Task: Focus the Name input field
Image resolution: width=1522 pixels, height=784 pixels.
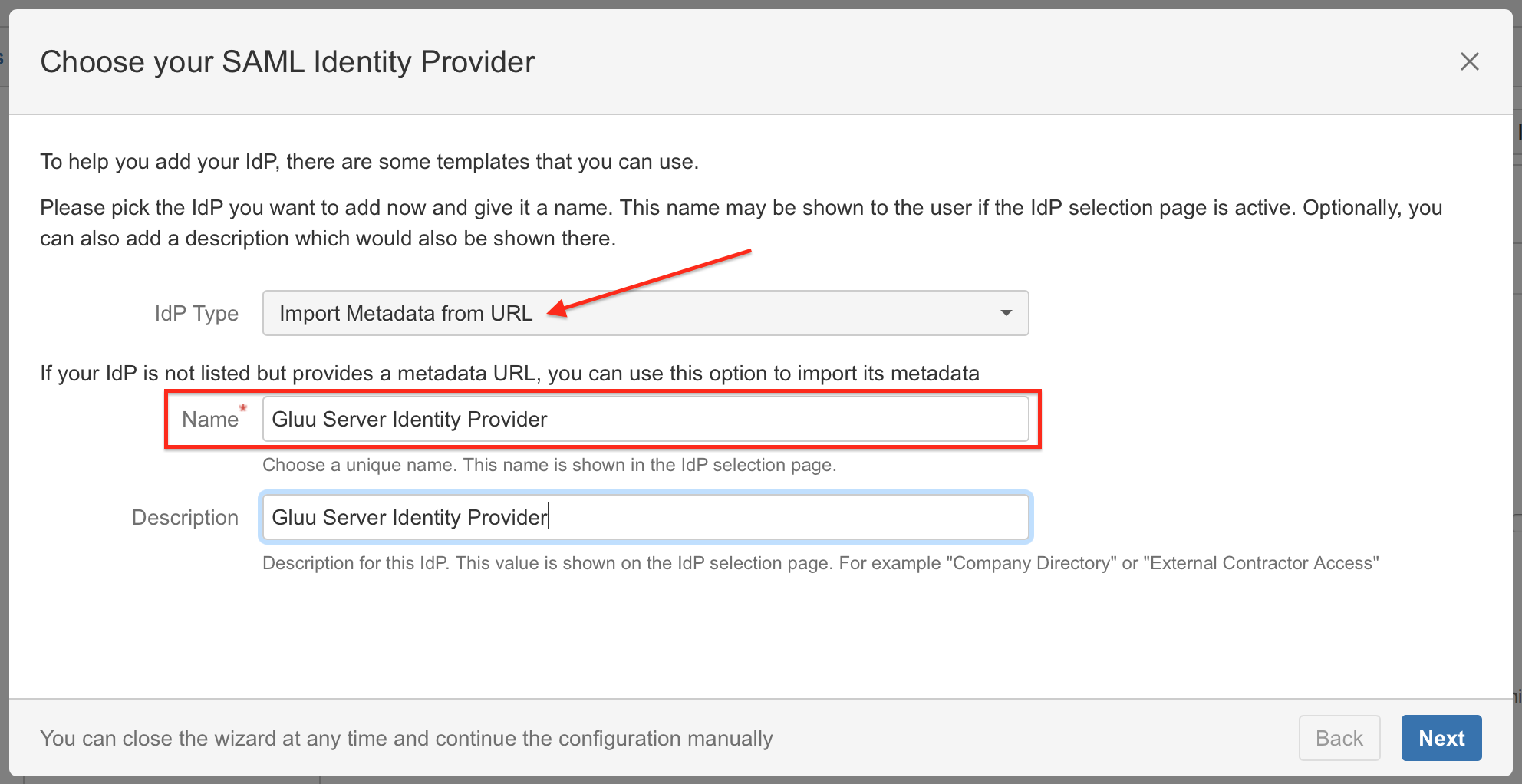Action: click(x=645, y=419)
